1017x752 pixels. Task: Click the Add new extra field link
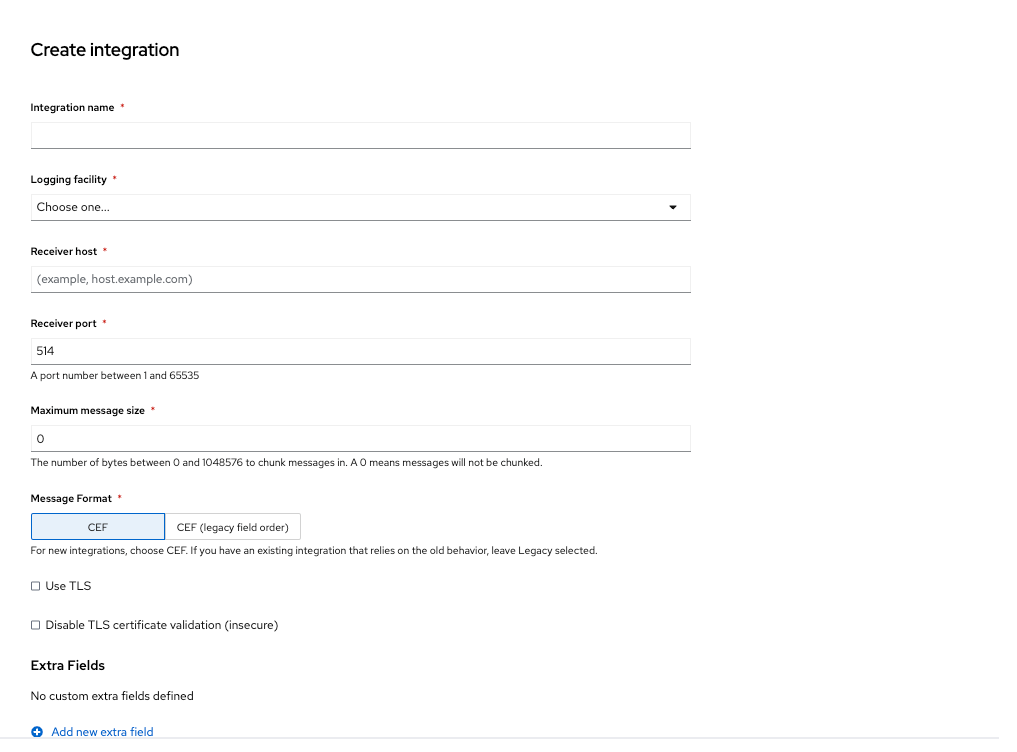pyautogui.click(x=102, y=732)
